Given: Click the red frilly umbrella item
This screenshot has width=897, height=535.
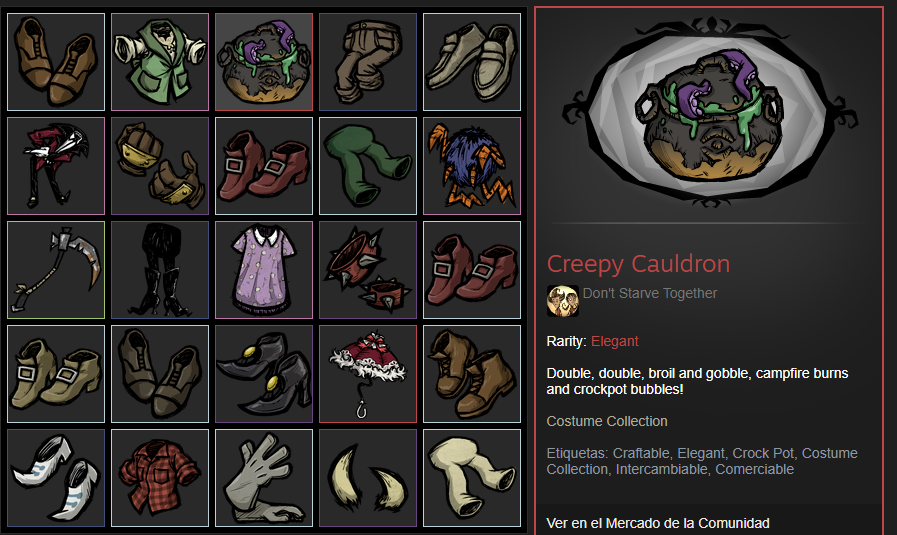Looking at the screenshot, I should point(368,374).
